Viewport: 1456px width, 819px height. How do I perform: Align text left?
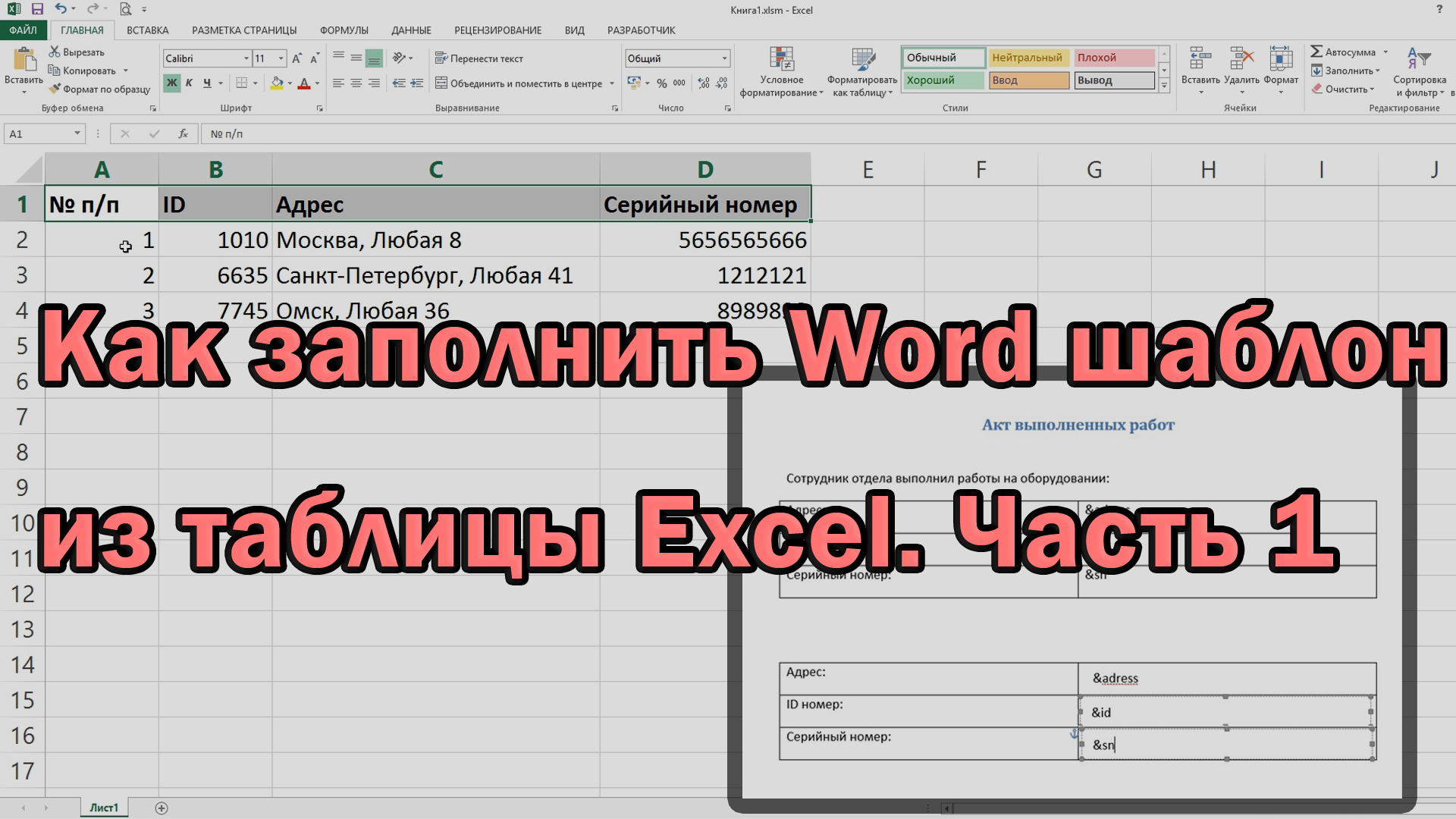point(338,83)
